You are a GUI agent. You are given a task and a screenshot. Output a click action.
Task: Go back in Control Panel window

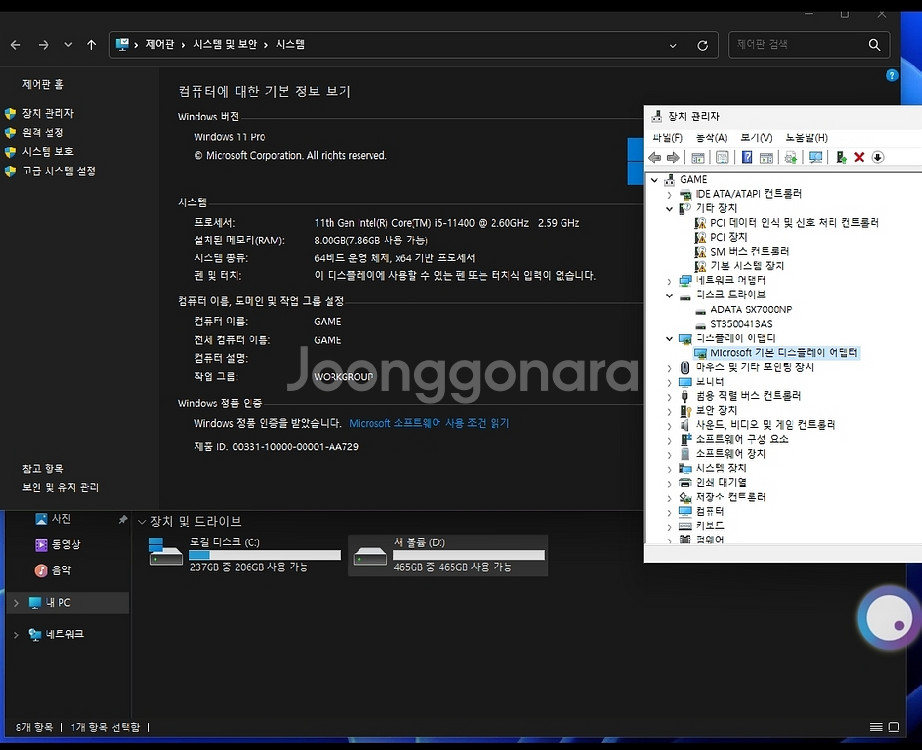(x=16, y=45)
